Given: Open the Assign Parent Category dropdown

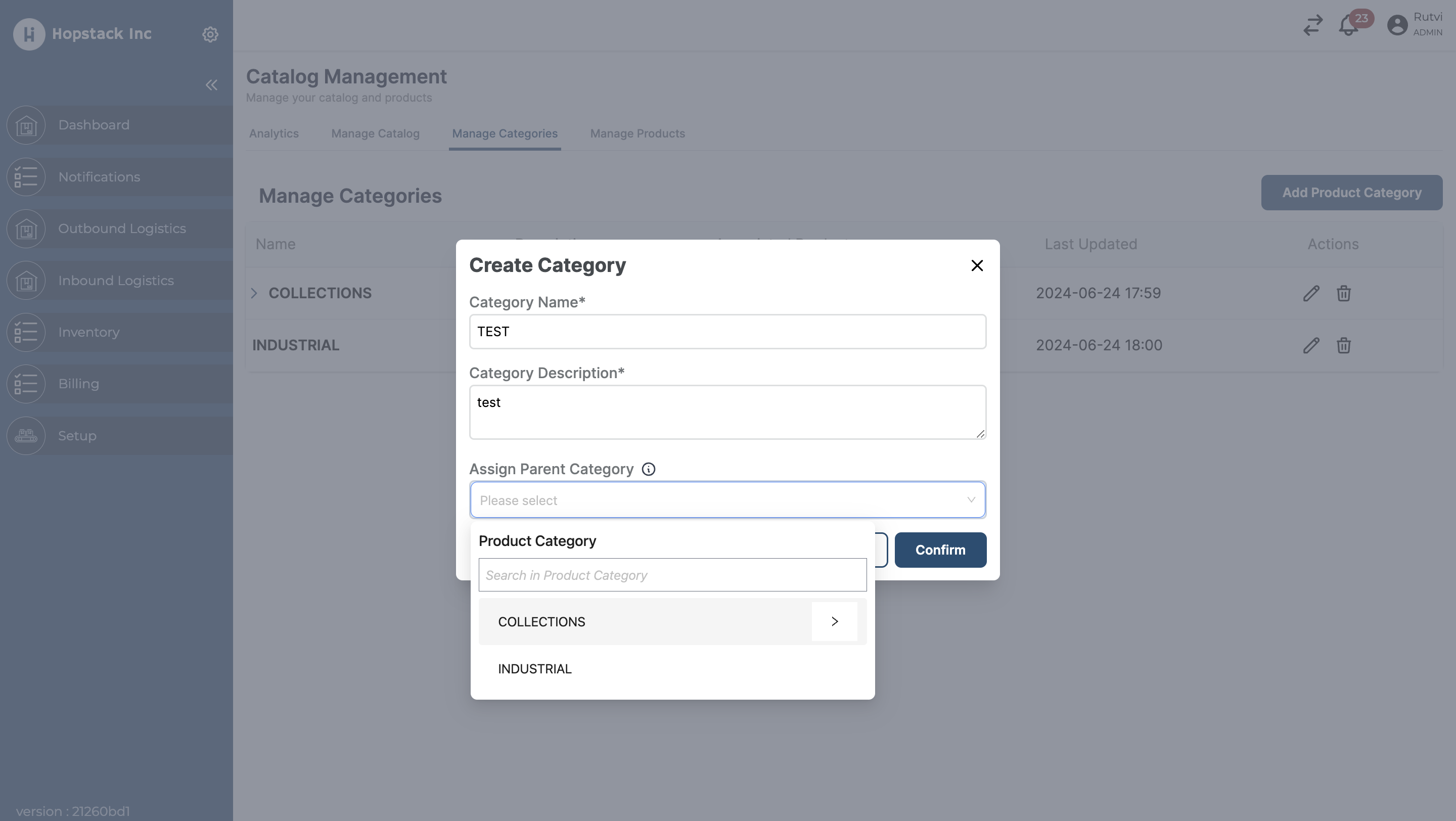Looking at the screenshot, I should [727, 500].
